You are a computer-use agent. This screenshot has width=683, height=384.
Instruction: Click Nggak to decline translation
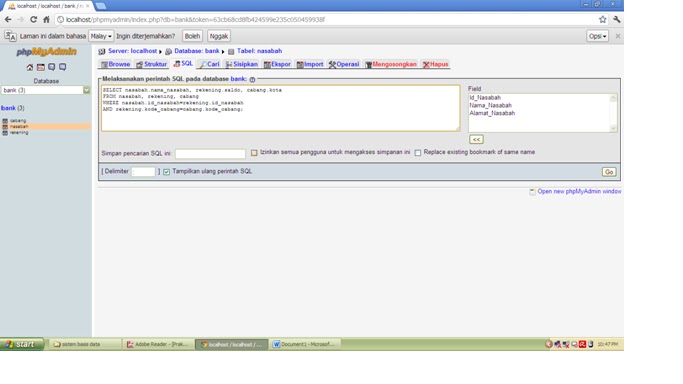[x=219, y=36]
